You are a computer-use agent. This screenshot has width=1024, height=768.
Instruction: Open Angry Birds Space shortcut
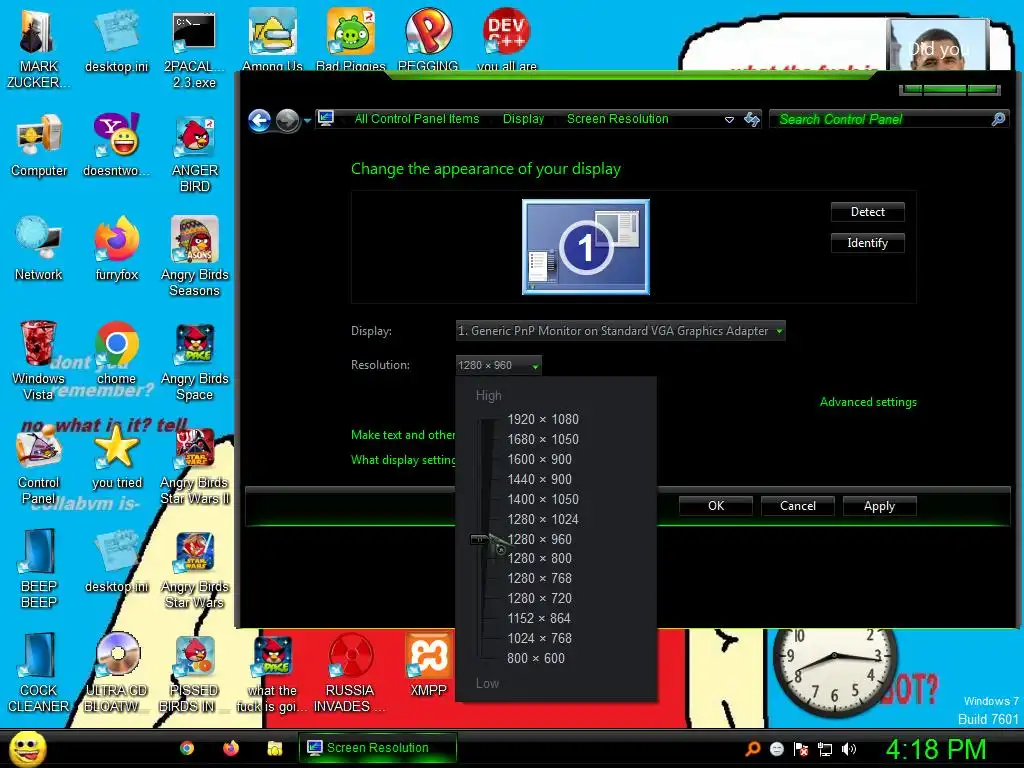[195, 361]
